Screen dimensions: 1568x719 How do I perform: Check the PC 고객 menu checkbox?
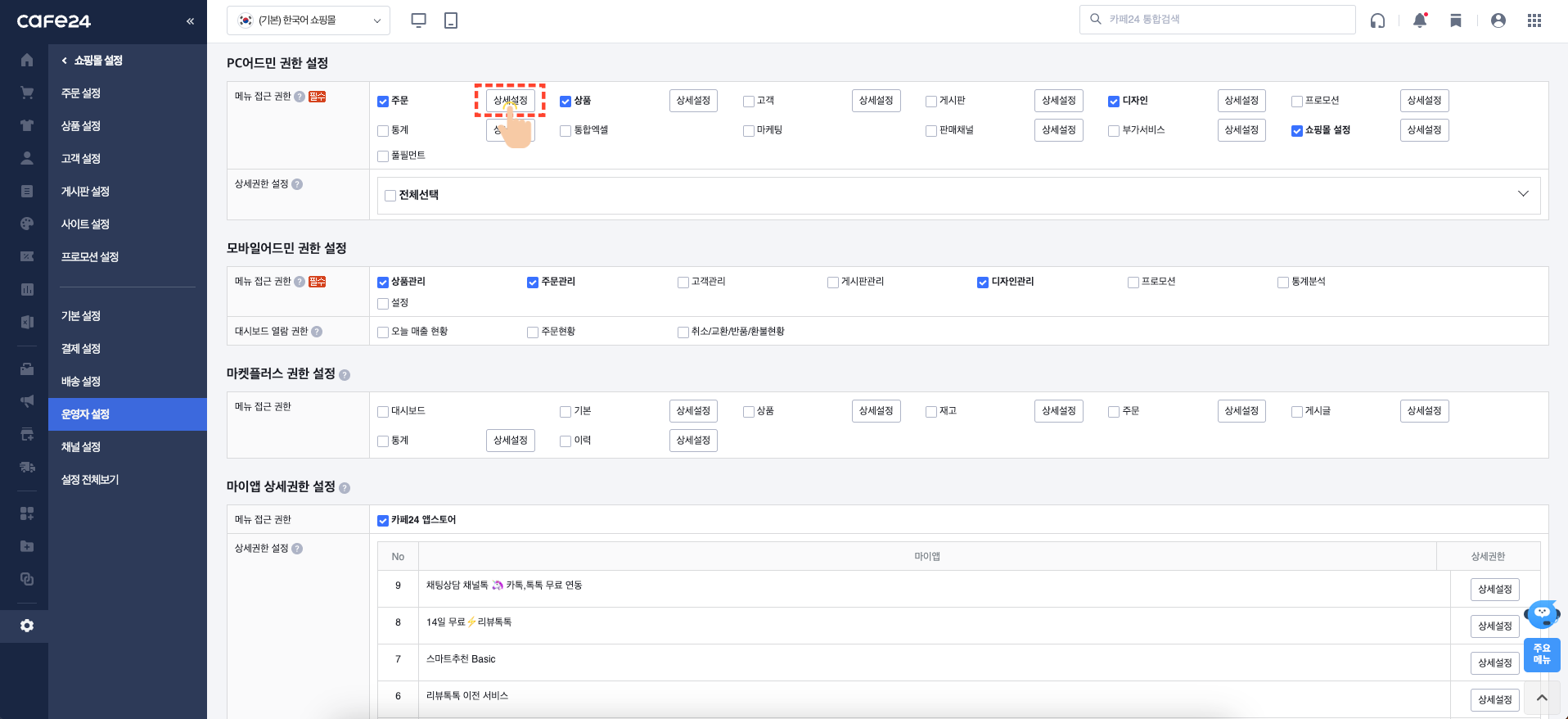point(749,102)
